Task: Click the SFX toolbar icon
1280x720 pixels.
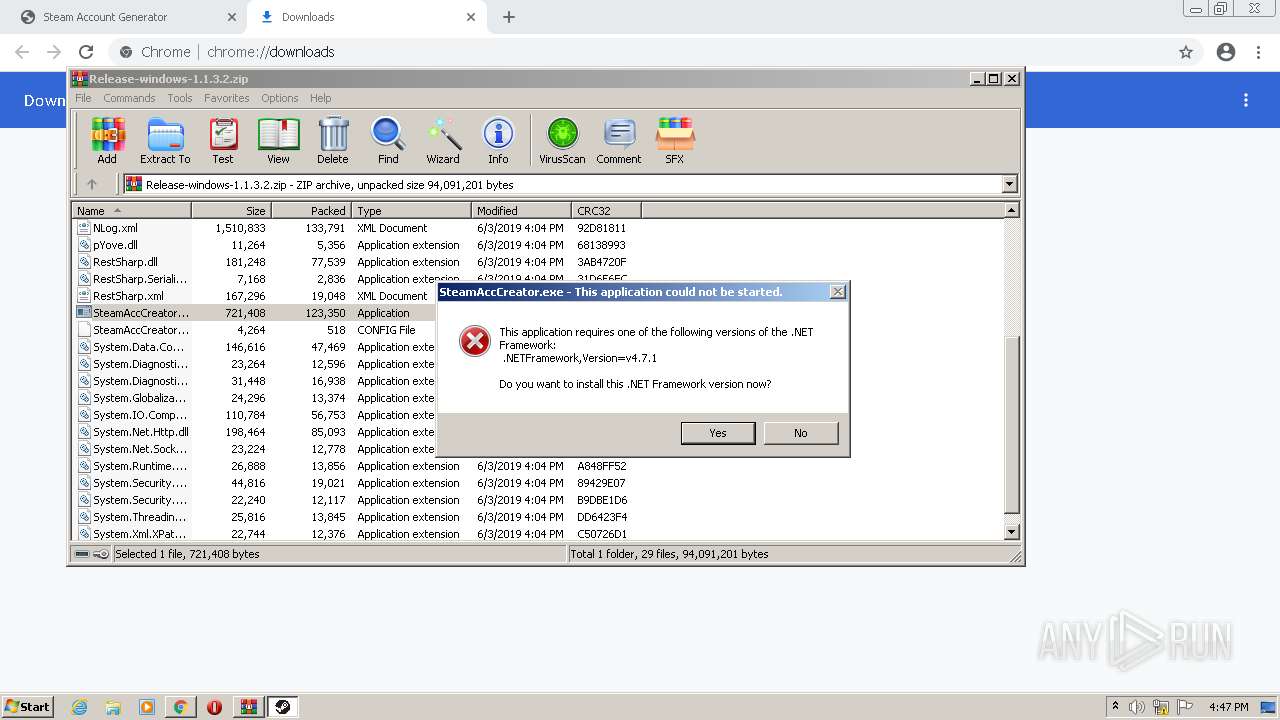Action: [x=675, y=140]
